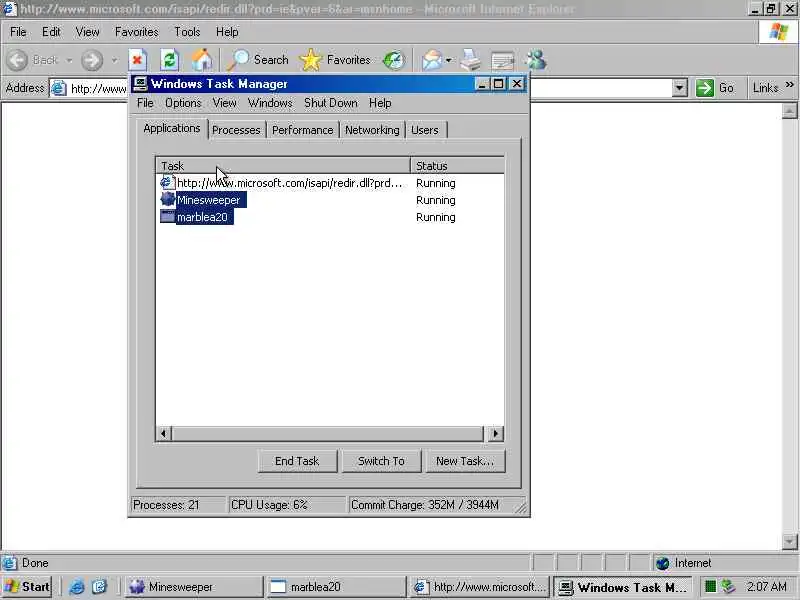
Task: Go to the Home page icon
Action: click(202, 60)
